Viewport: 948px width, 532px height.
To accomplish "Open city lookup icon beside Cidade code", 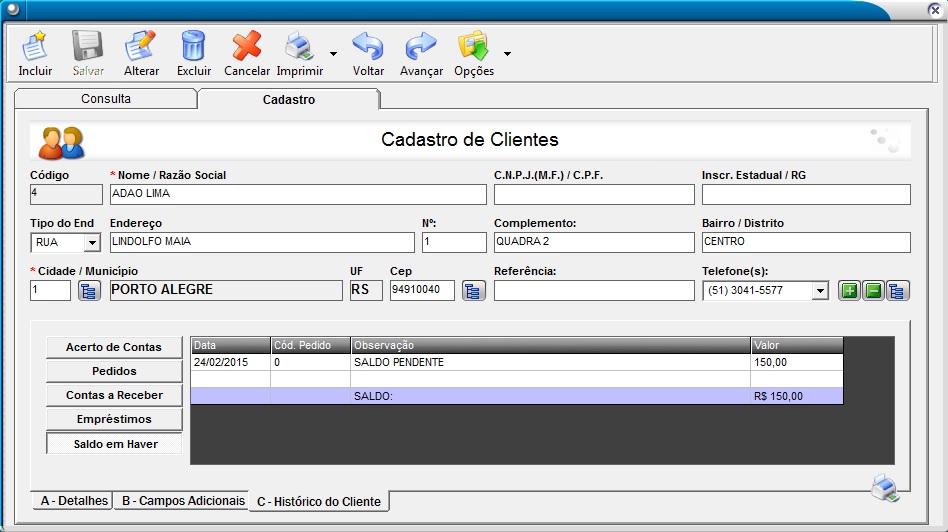I will click(89, 291).
